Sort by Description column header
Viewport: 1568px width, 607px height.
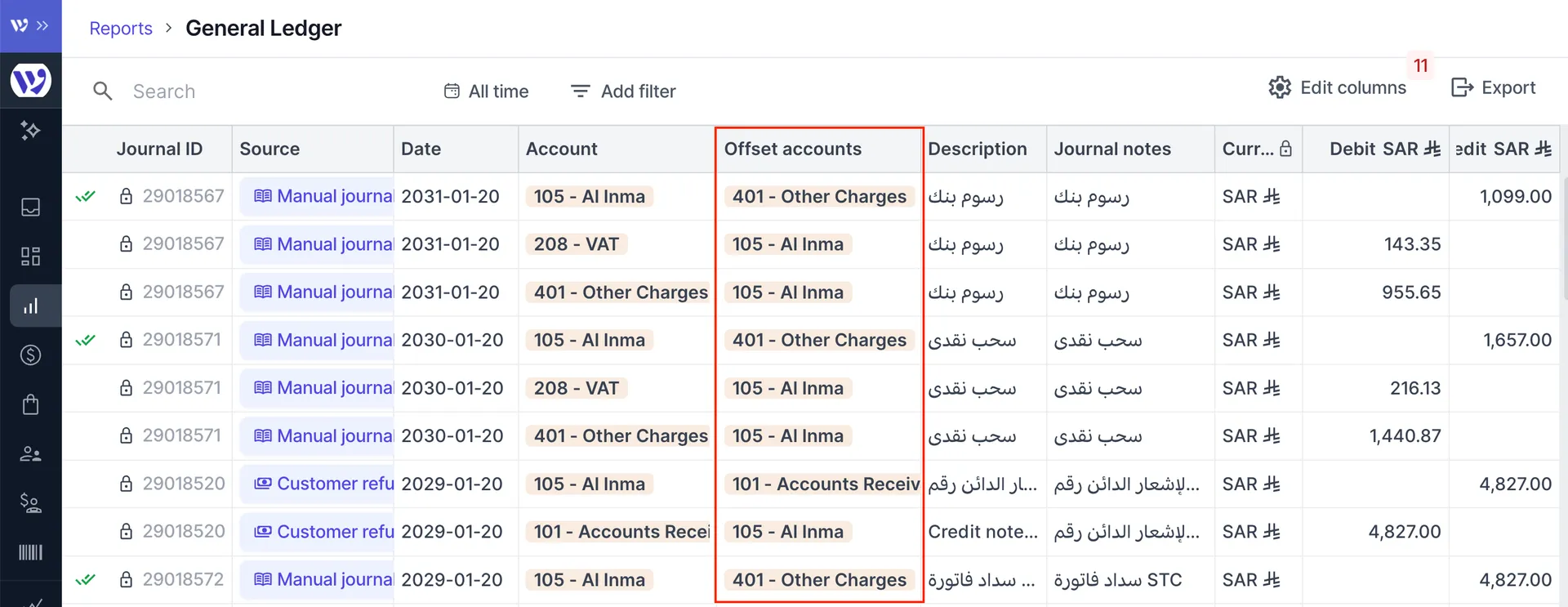978,149
